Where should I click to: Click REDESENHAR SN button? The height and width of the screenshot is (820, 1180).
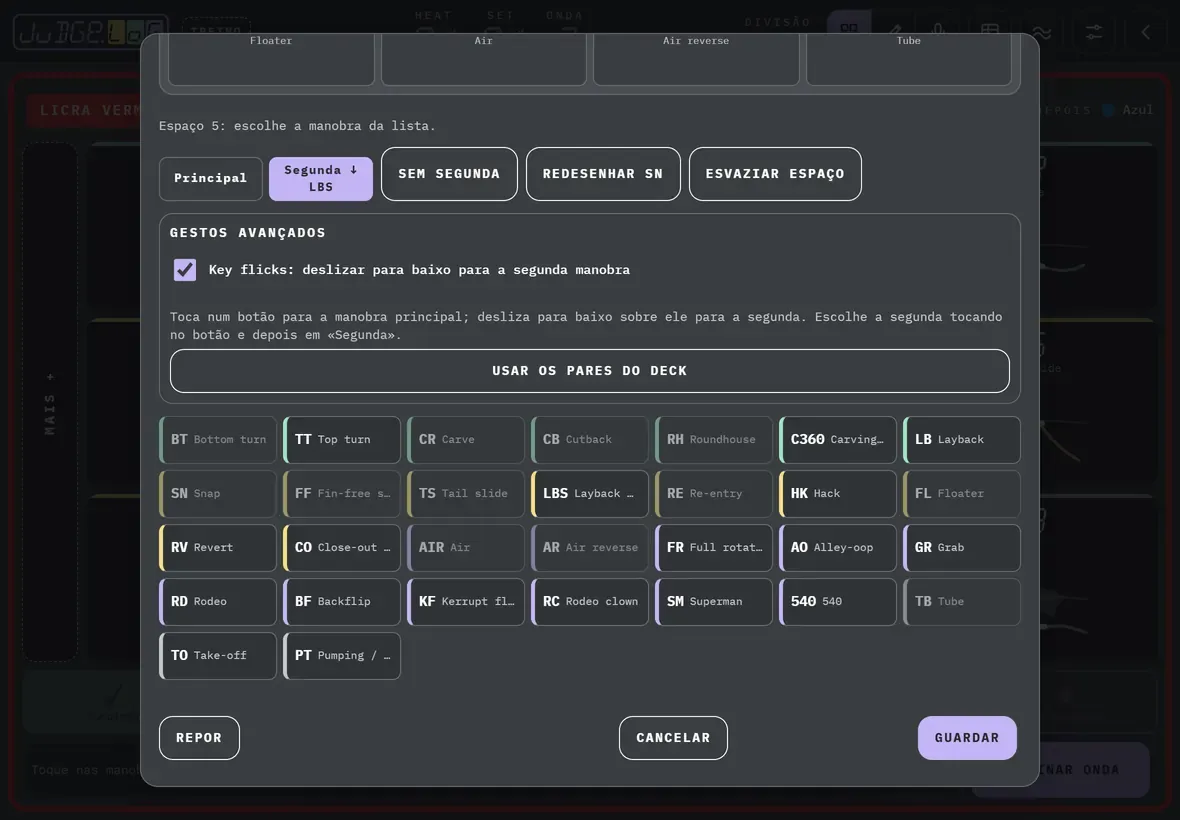(x=603, y=174)
